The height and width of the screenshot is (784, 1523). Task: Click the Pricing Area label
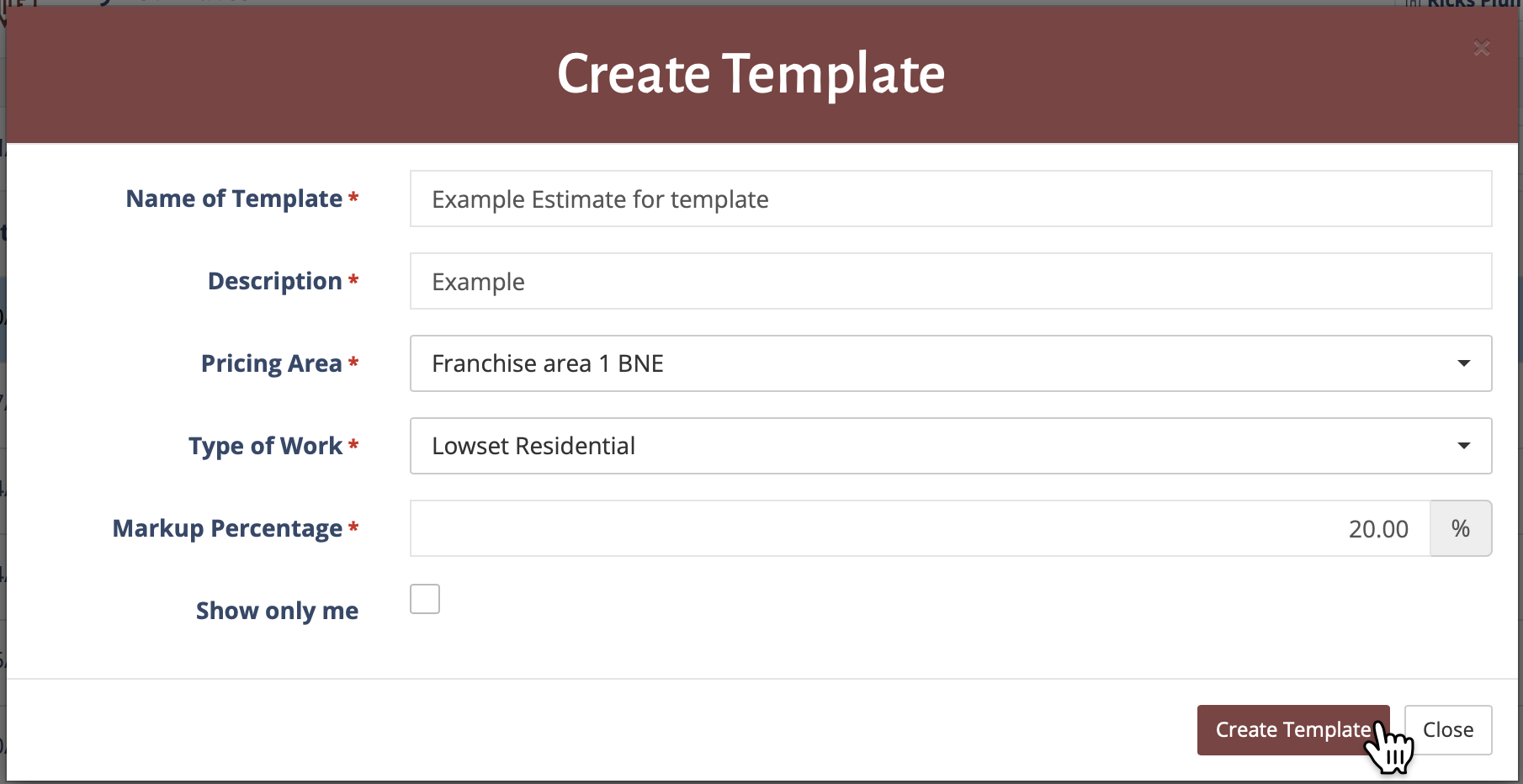click(x=271, y=363)
